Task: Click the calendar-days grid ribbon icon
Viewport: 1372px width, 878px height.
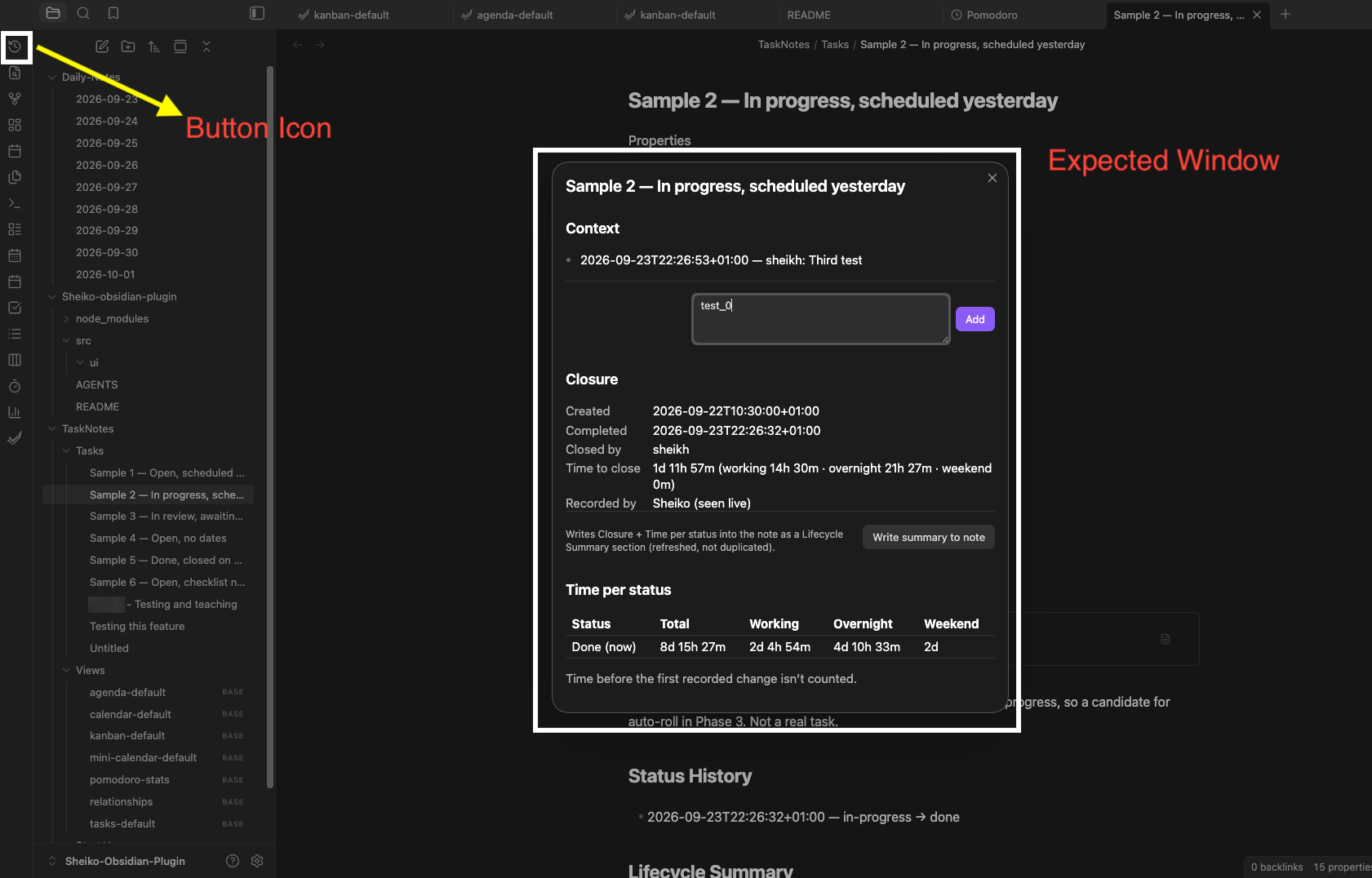Action: pyautogui.click(x=15, y=255)
